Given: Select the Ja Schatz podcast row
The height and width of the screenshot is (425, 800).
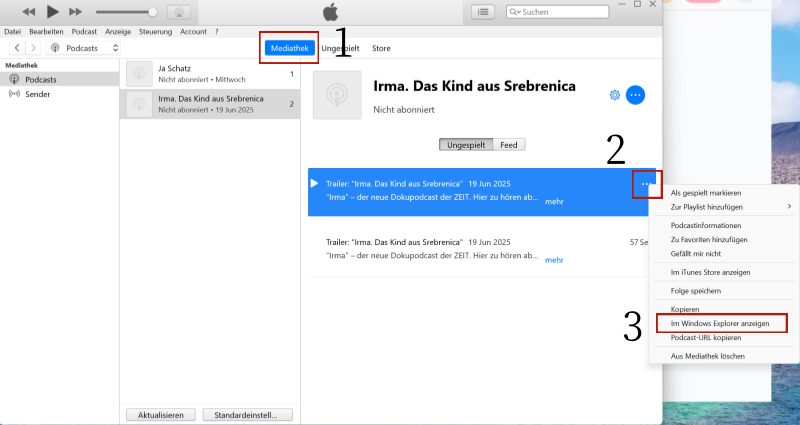Looking at the screenshot, I should click(x=210, y=74).
